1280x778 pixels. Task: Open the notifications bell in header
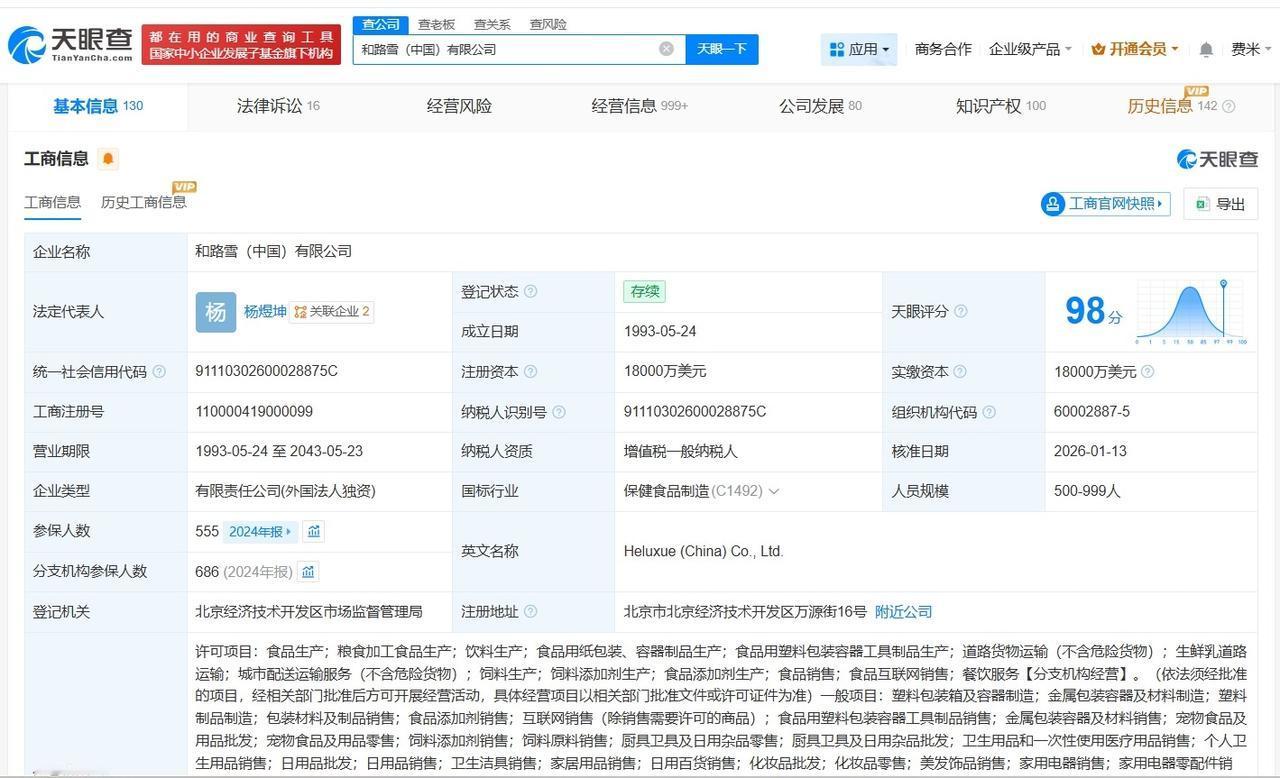click(x=1206, y=49)
